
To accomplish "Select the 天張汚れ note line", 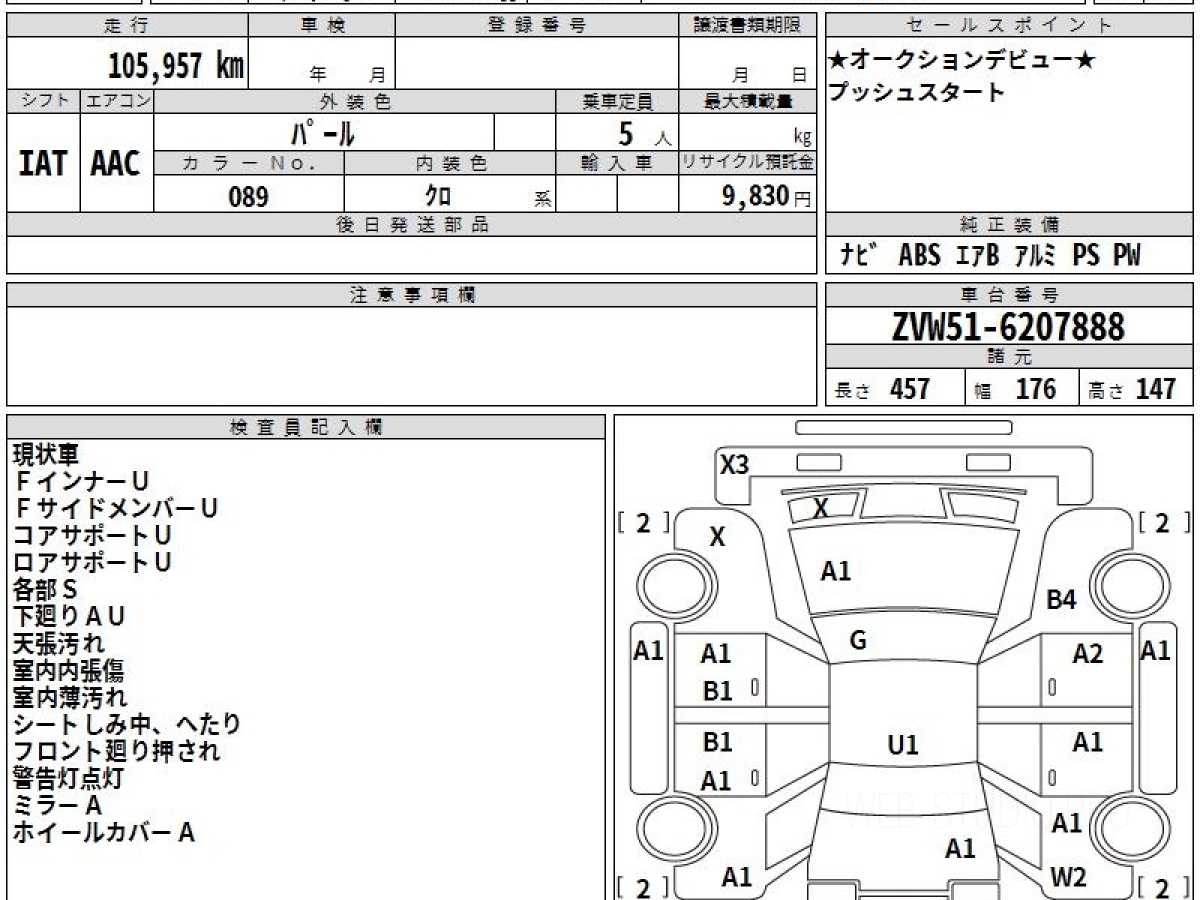I will pyautogui.click(x=58, y=643).
